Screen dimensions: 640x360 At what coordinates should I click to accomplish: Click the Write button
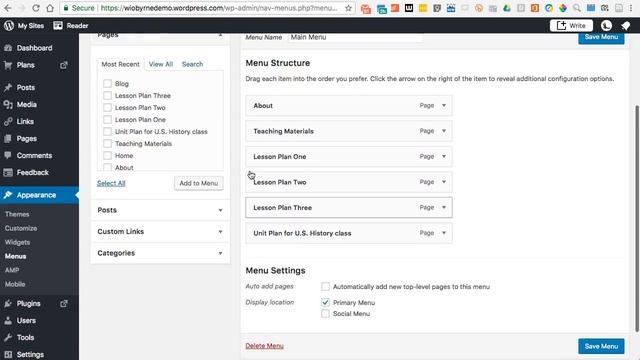pyautogui.click(x=571, y=25)
